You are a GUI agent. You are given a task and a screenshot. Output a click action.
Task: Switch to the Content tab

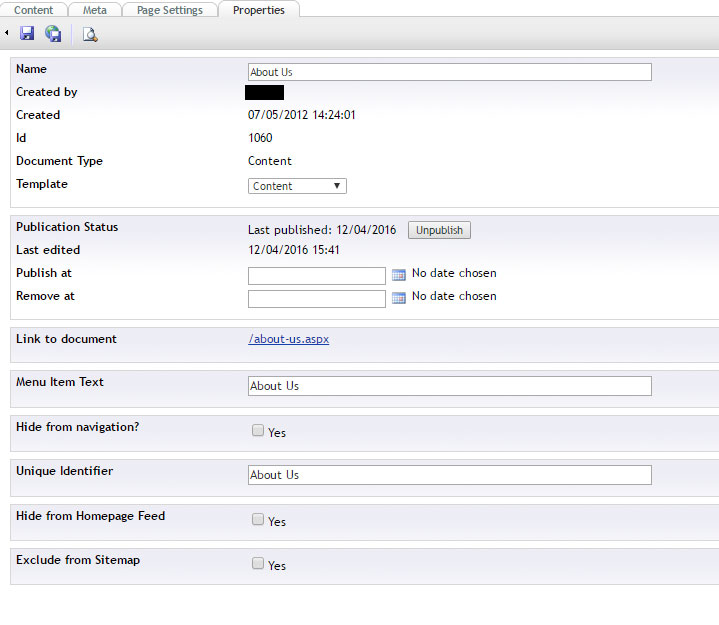click(x=33, y=10)
